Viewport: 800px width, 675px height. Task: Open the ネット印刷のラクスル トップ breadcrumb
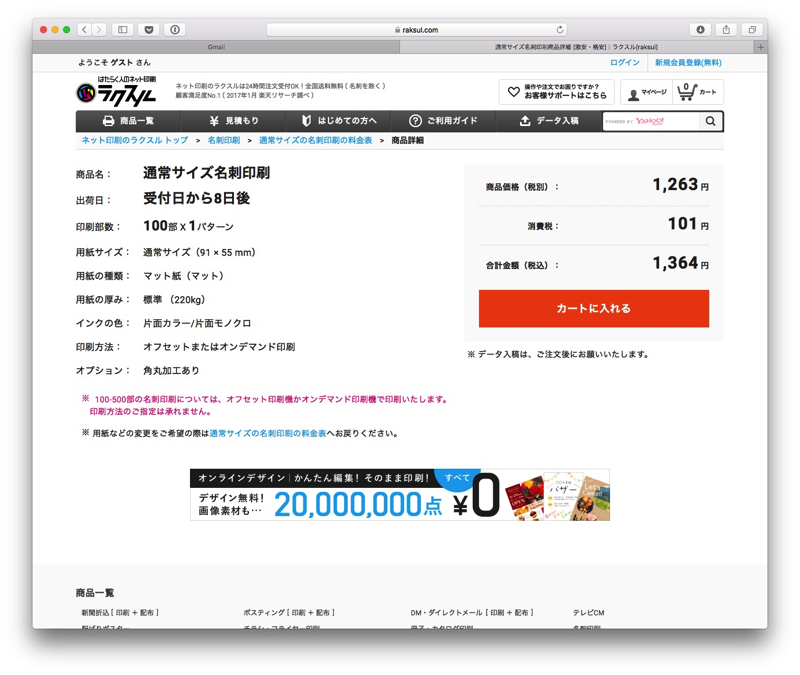pos(135,140)
